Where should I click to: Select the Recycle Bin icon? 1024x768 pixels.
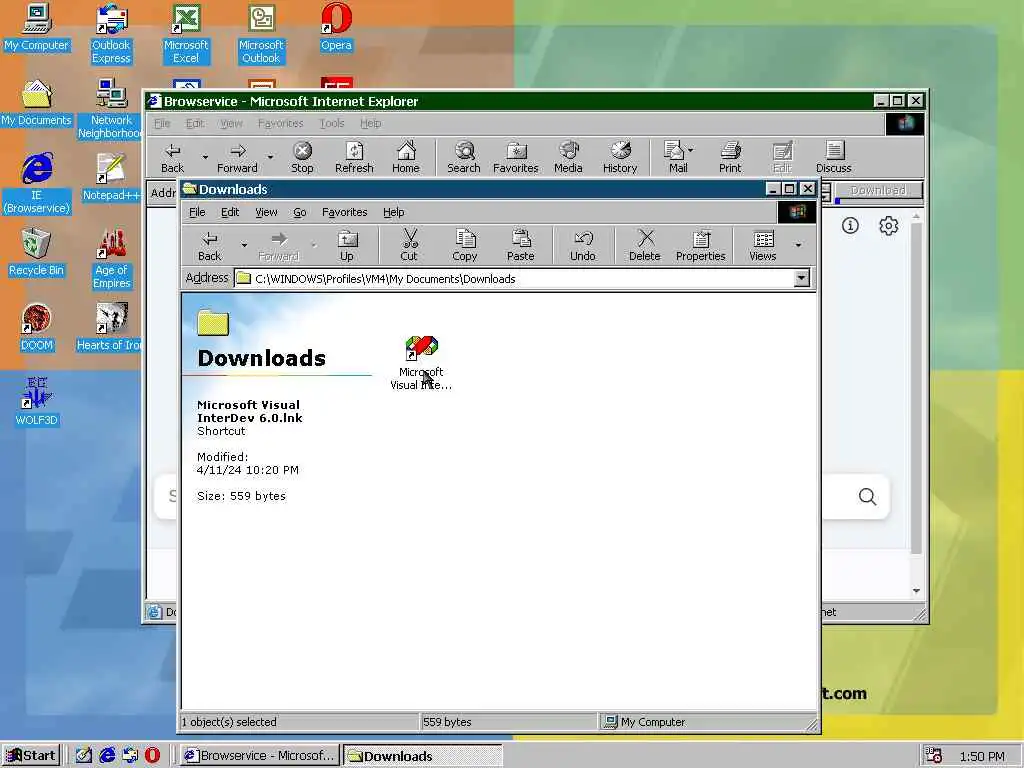[37, 252]
